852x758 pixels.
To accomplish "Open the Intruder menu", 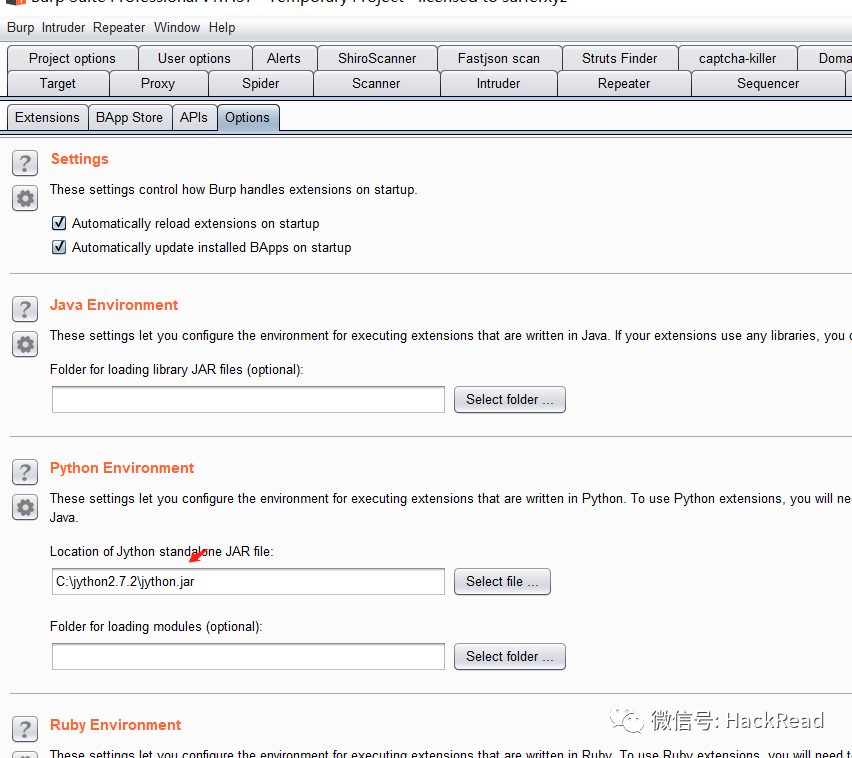I will tap(63, 27).
